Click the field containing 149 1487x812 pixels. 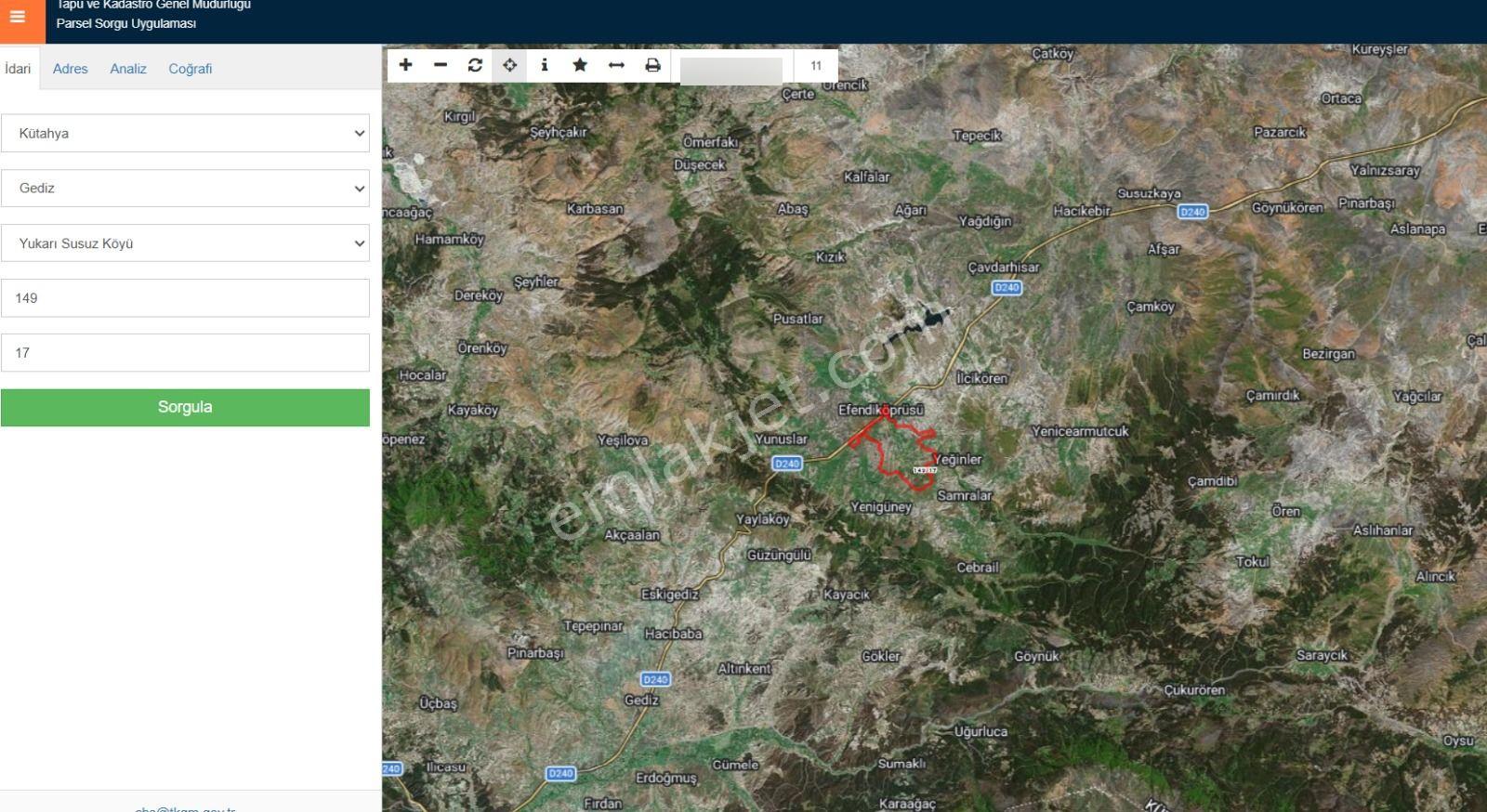point(185,298)
